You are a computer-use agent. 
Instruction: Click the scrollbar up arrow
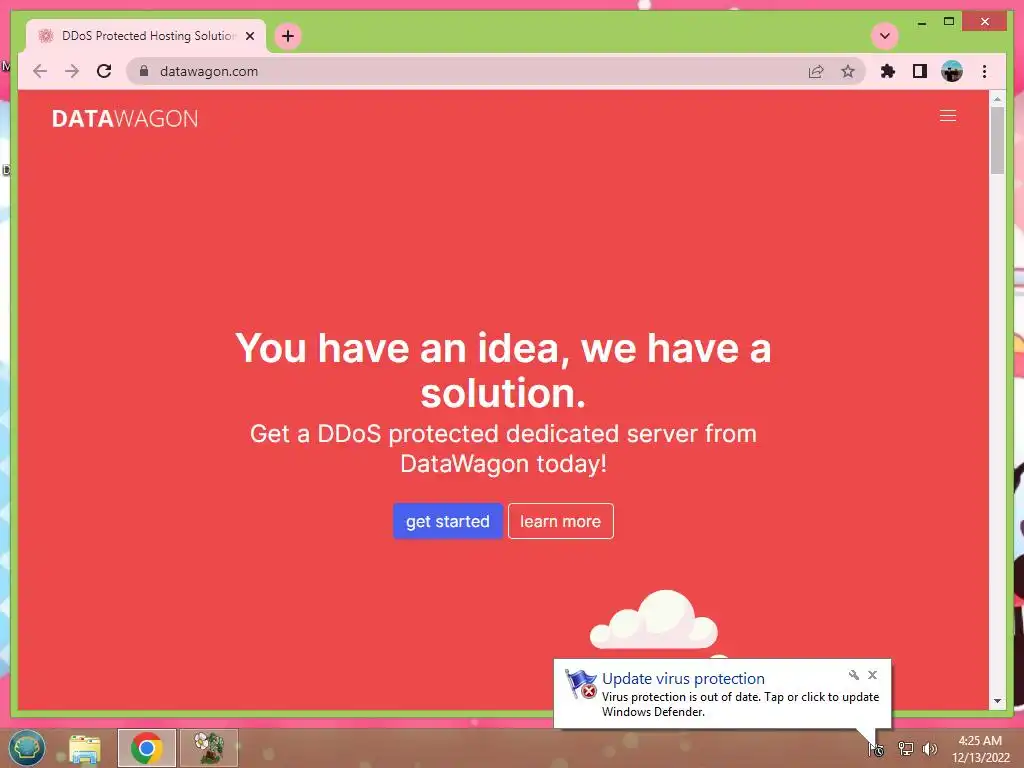[997, 99]
